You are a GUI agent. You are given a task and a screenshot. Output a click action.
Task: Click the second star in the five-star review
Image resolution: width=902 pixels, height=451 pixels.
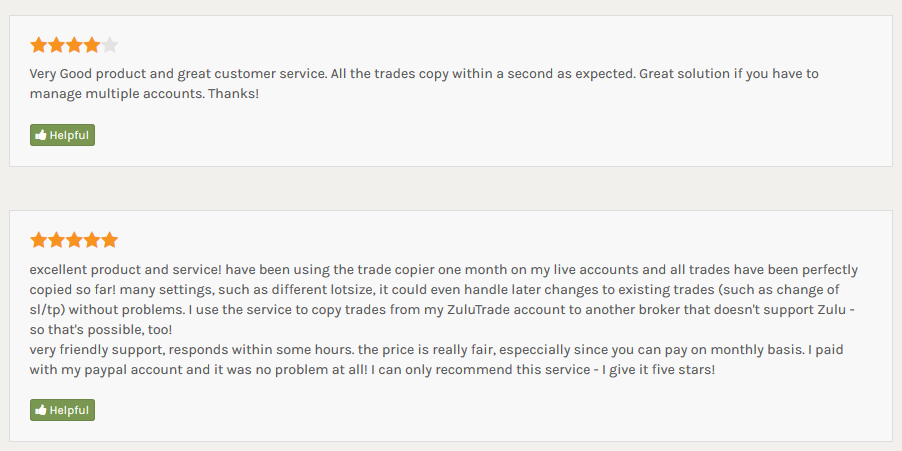pos(56,240)
